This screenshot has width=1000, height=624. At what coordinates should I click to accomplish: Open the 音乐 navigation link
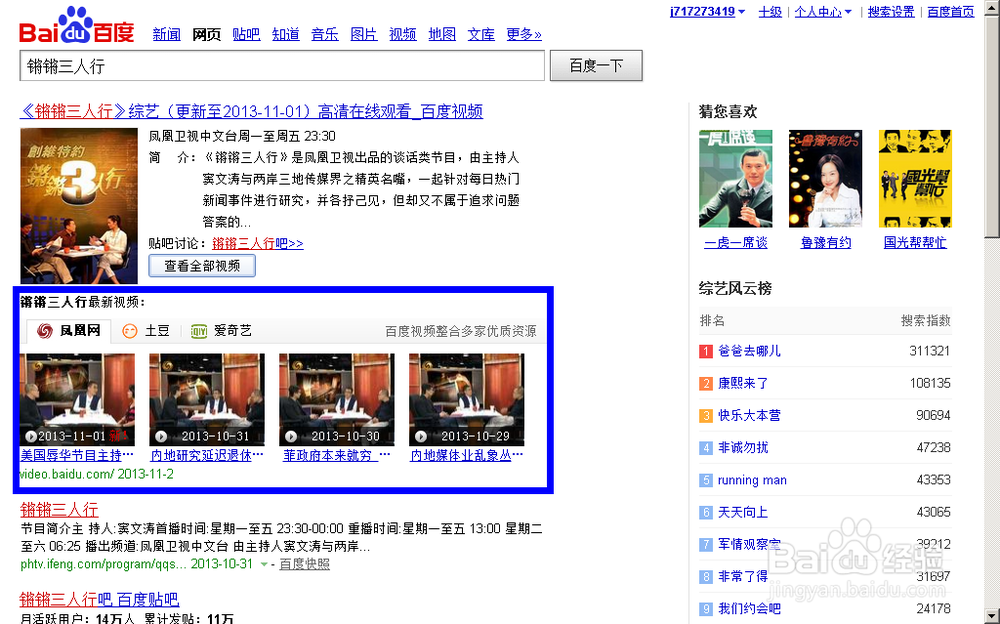point(325,34)
